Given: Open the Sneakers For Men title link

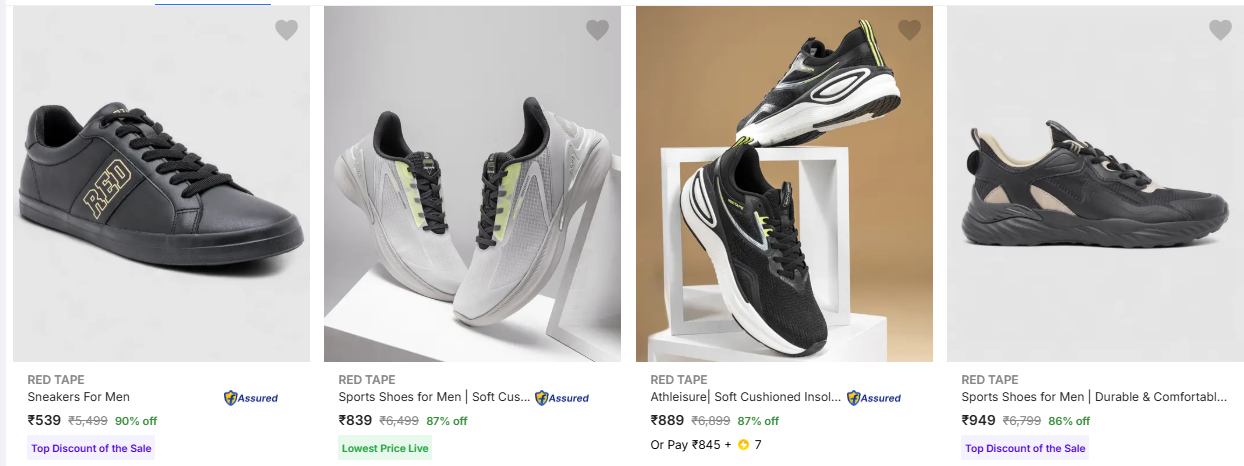Looking at the screenshot, I should coord(79,397).
